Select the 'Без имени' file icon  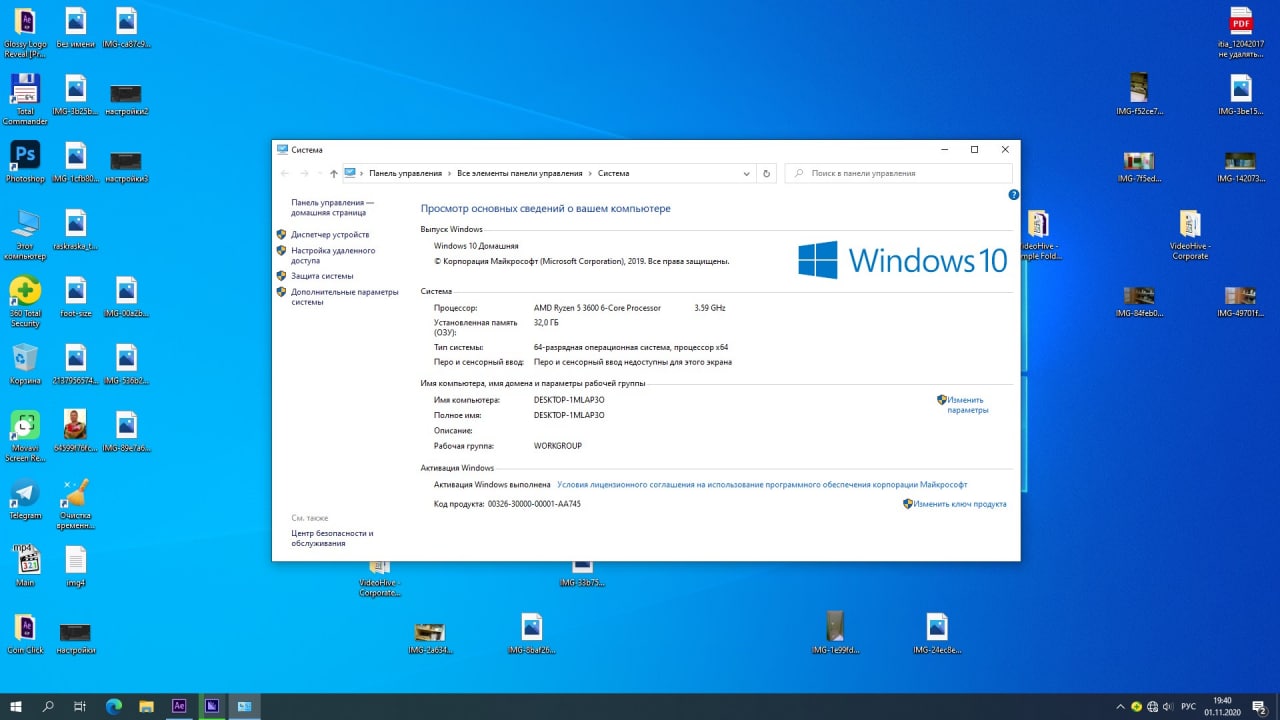[75, 27]
